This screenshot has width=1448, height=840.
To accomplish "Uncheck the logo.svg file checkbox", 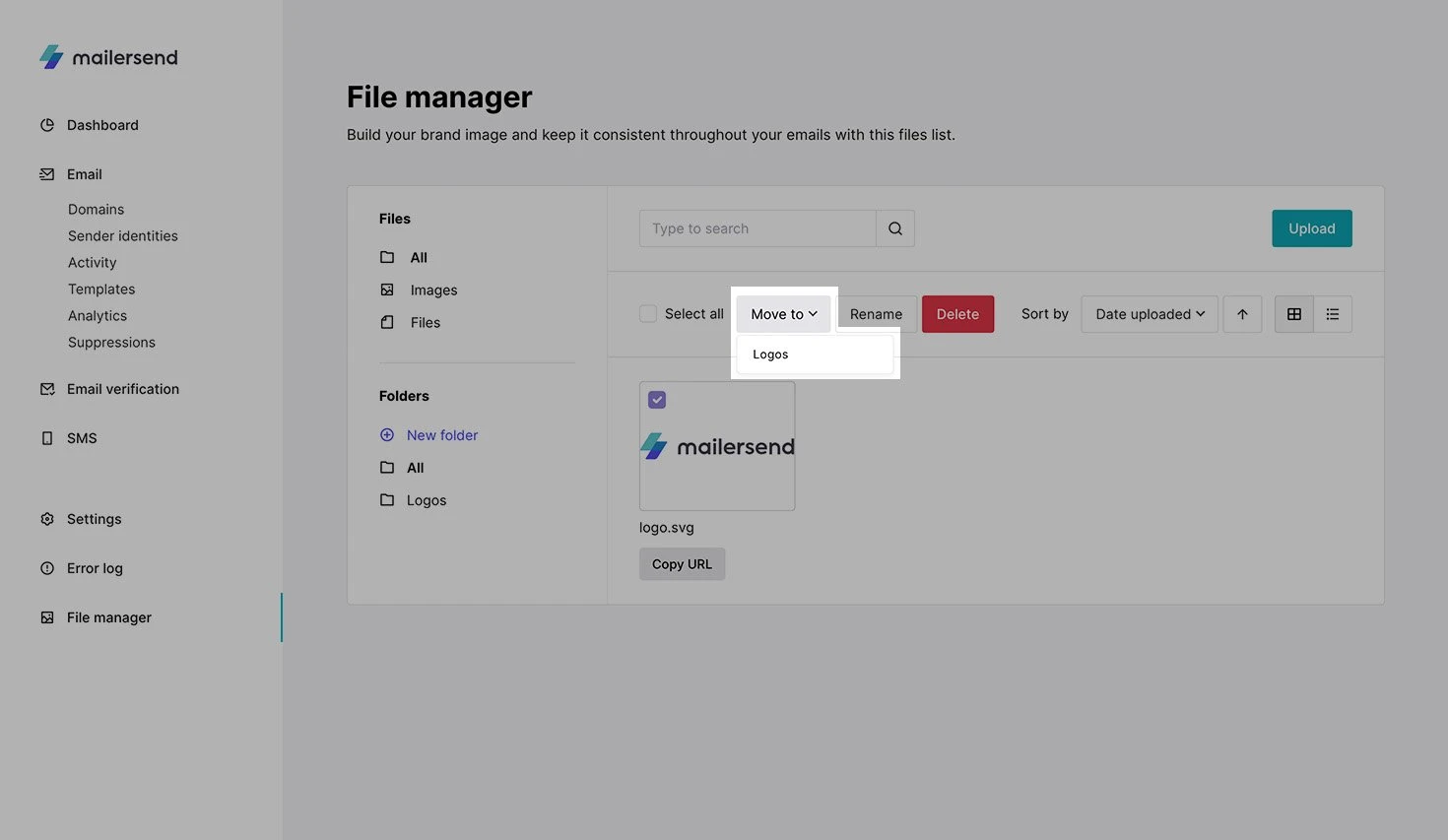I will (x=657, y=400).
